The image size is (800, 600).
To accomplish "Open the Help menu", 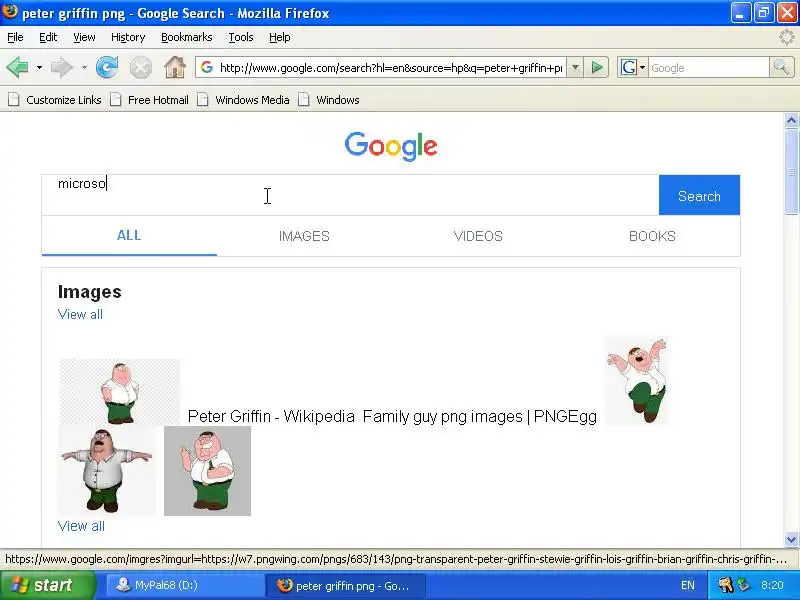I will click(280, 37).
